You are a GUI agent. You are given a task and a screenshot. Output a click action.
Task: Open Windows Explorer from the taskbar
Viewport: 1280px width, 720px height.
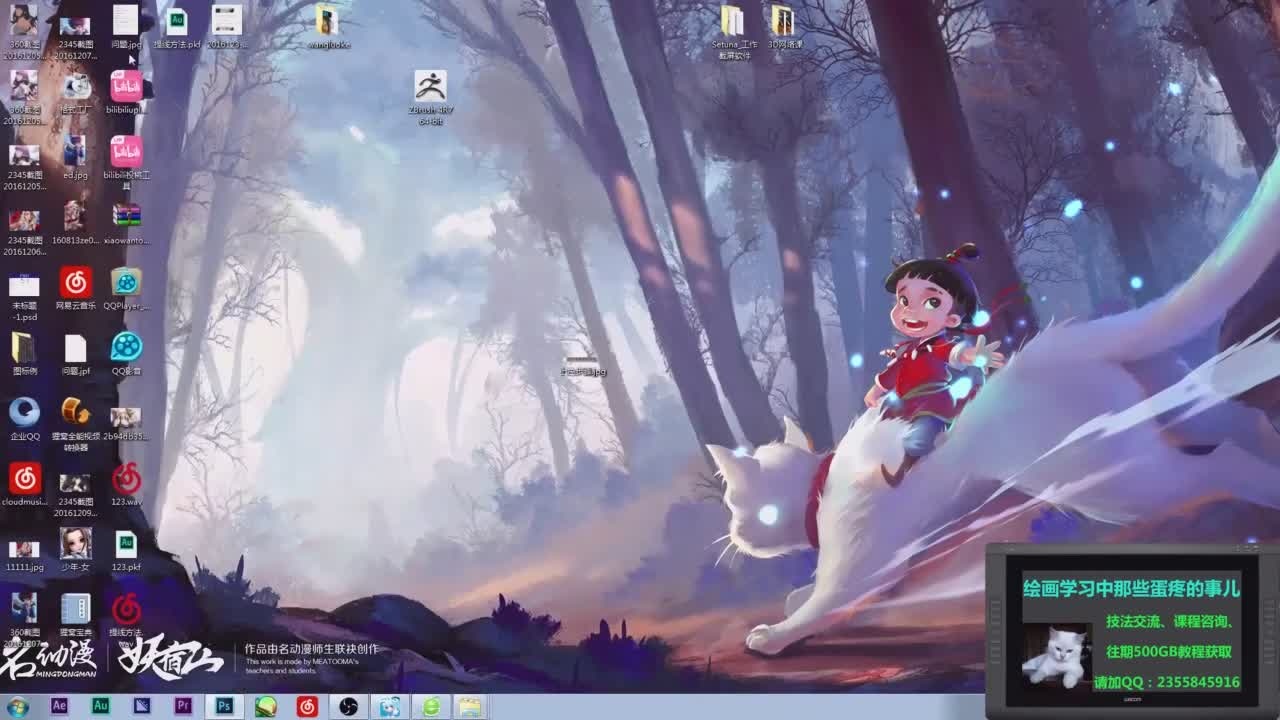click(470, 706)
